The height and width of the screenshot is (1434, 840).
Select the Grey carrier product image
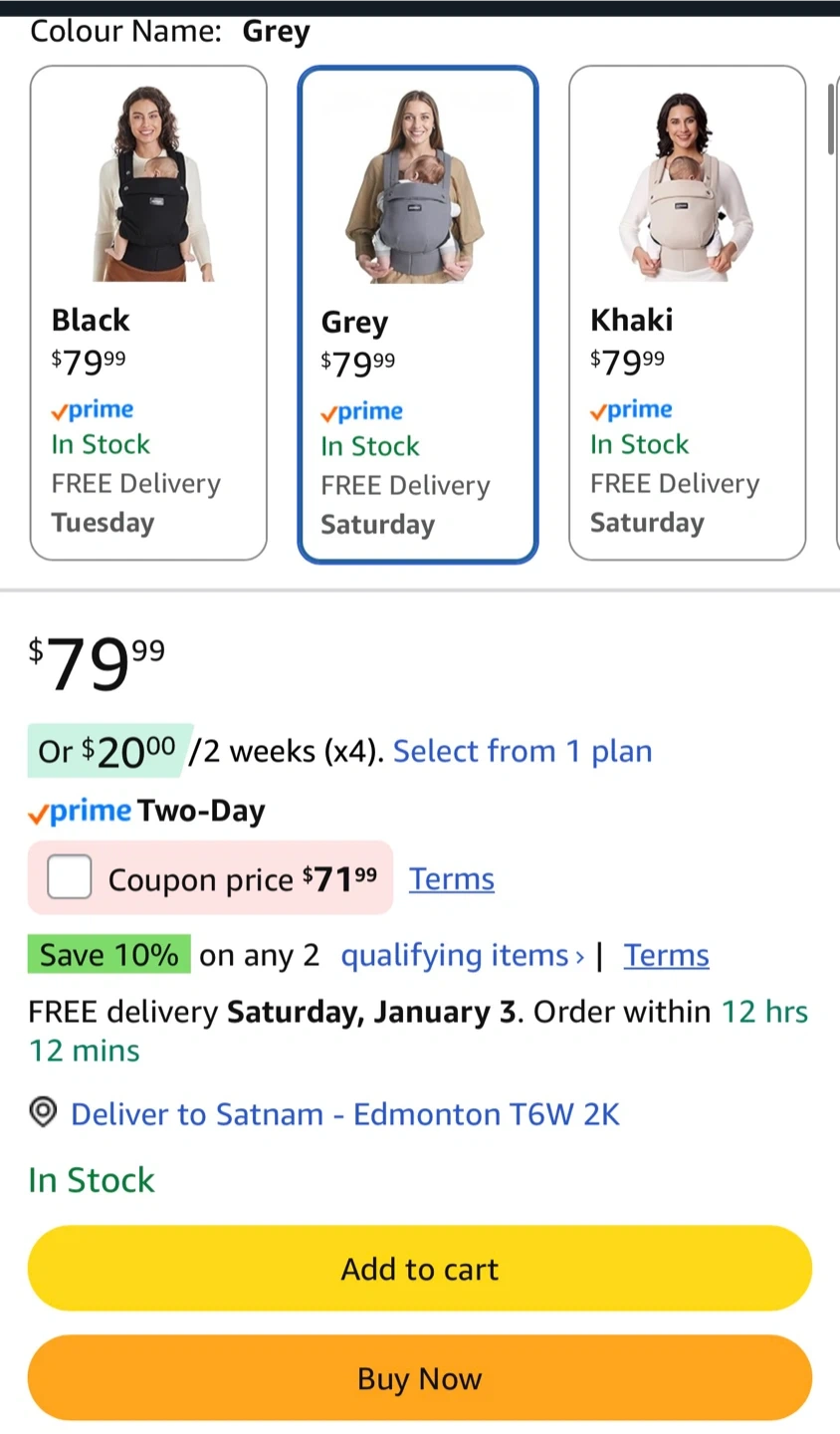pos(418,186)
